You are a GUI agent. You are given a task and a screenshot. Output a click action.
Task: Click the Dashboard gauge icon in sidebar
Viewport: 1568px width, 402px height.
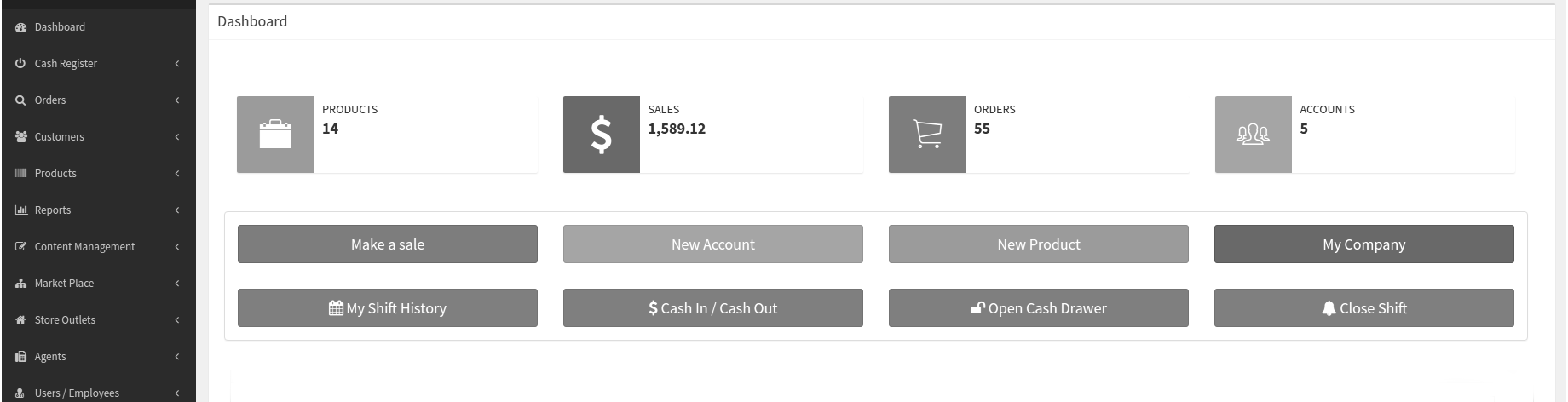pos(21,27)
